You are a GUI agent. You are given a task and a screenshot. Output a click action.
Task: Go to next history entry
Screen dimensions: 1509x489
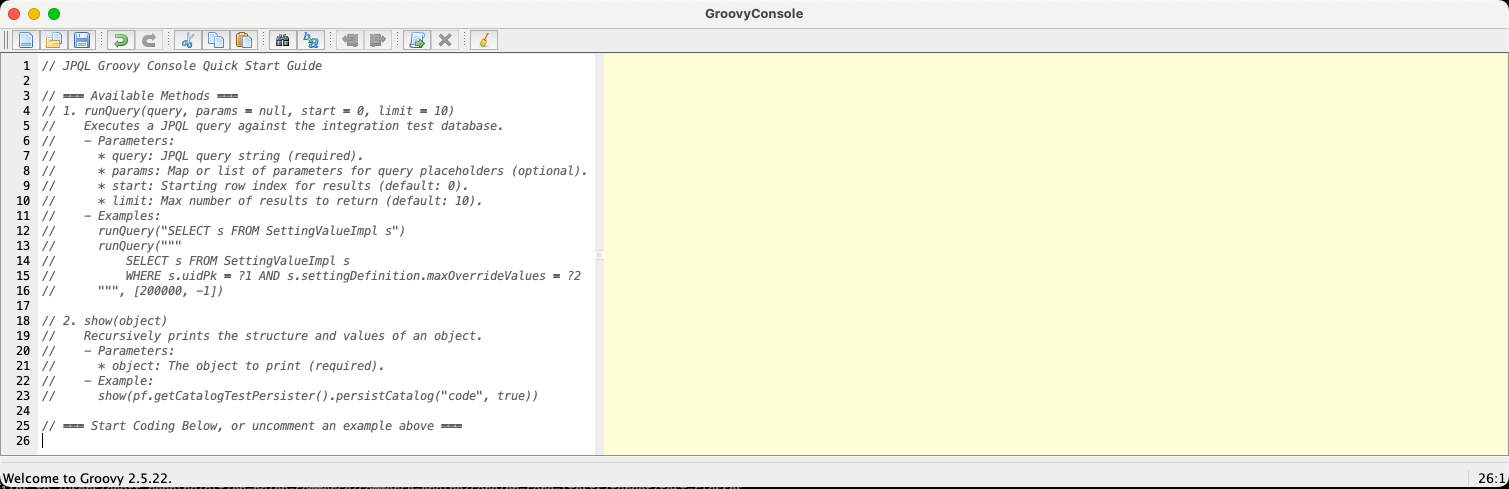[377, 40]
